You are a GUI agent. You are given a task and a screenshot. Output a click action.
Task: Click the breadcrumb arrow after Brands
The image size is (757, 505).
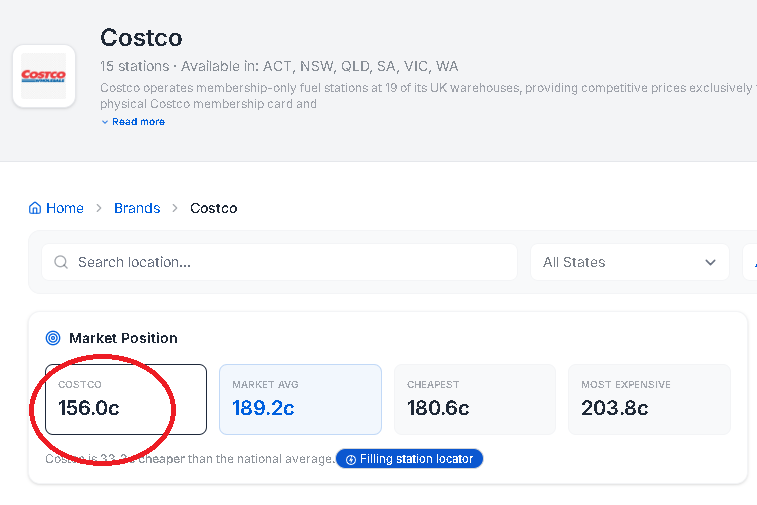(x=175, y=208)
